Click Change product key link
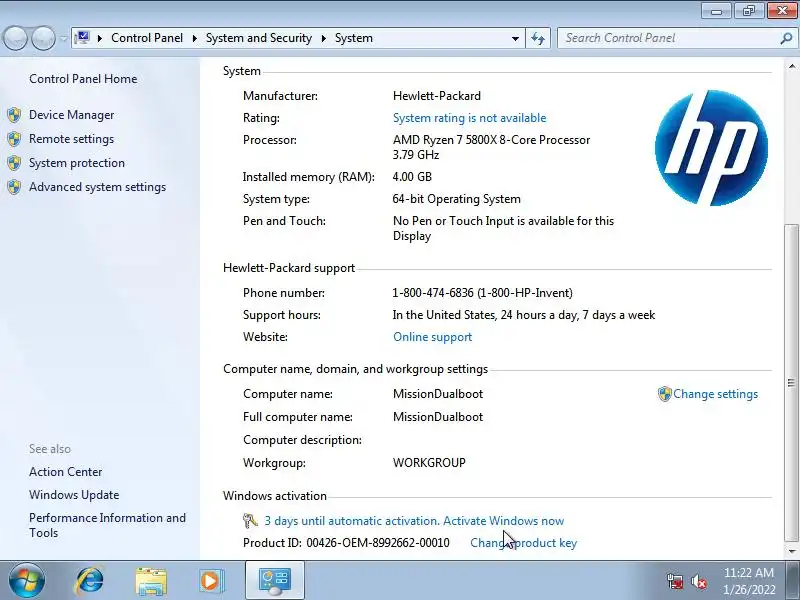 [x=523, y=543]
